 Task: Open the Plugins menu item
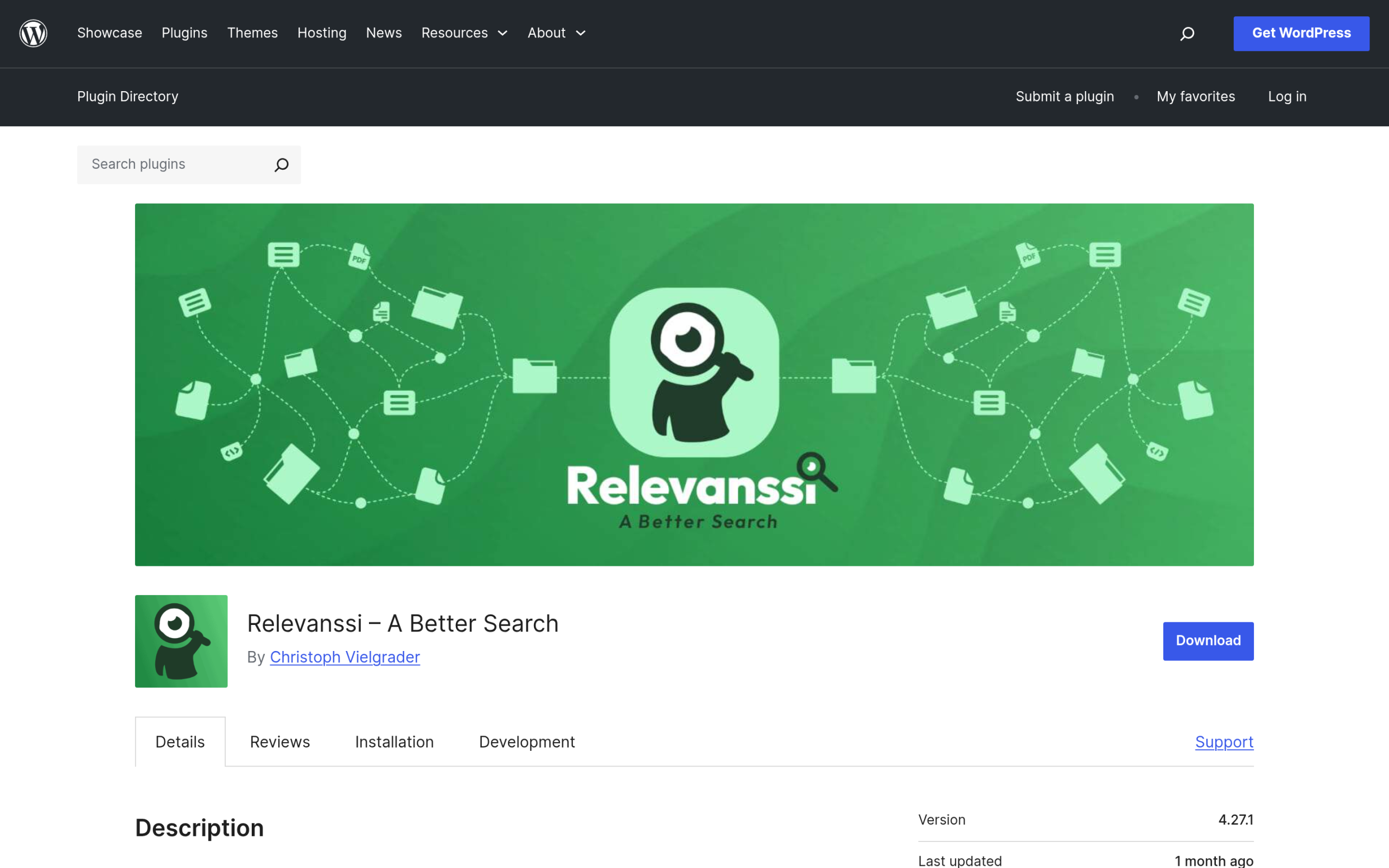click(x=184, y=33)
